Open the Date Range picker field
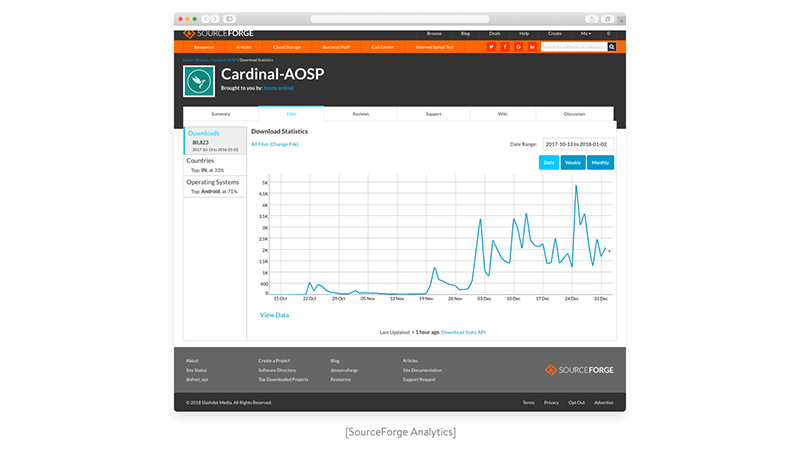Viewport: 800px width, 450px height. pyautogui.click(x=578, y=144)
